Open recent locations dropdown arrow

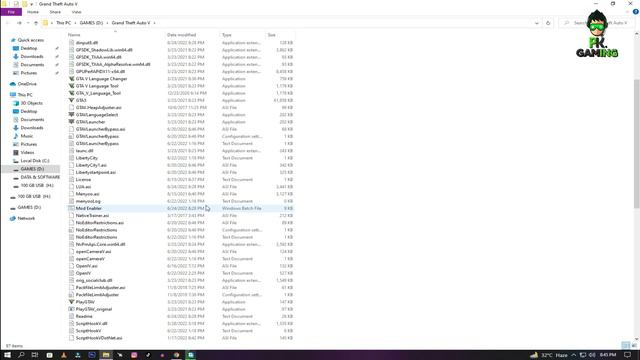pos(28,23)
